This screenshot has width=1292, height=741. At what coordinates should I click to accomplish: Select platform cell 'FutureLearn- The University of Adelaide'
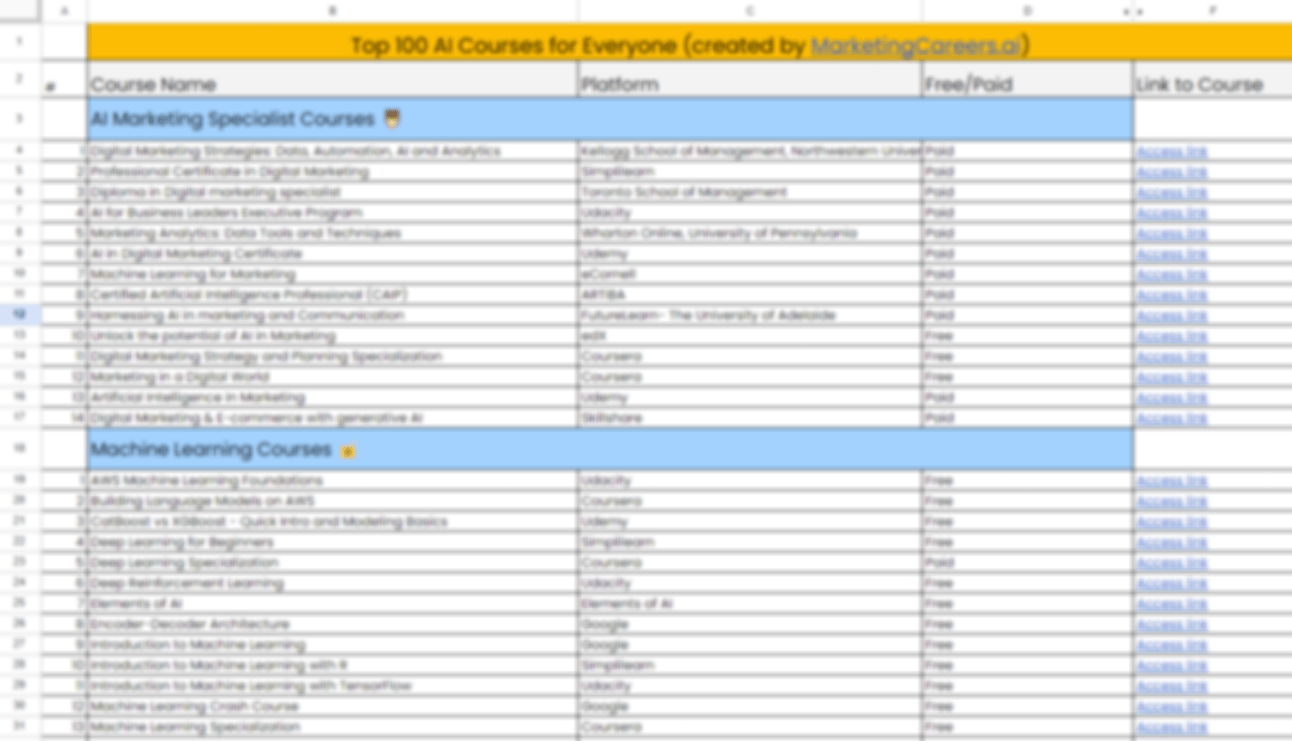pos(750,315)
